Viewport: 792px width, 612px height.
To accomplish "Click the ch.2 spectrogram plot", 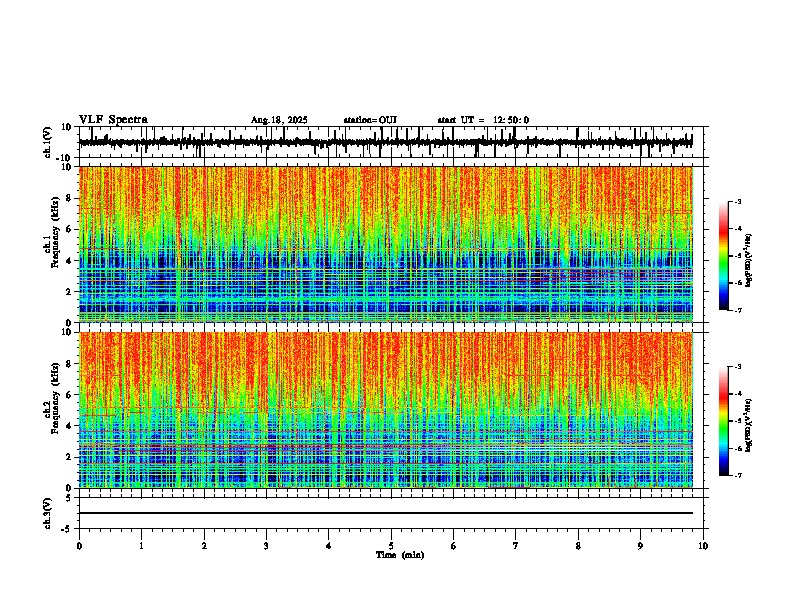I will pos(386,410).
